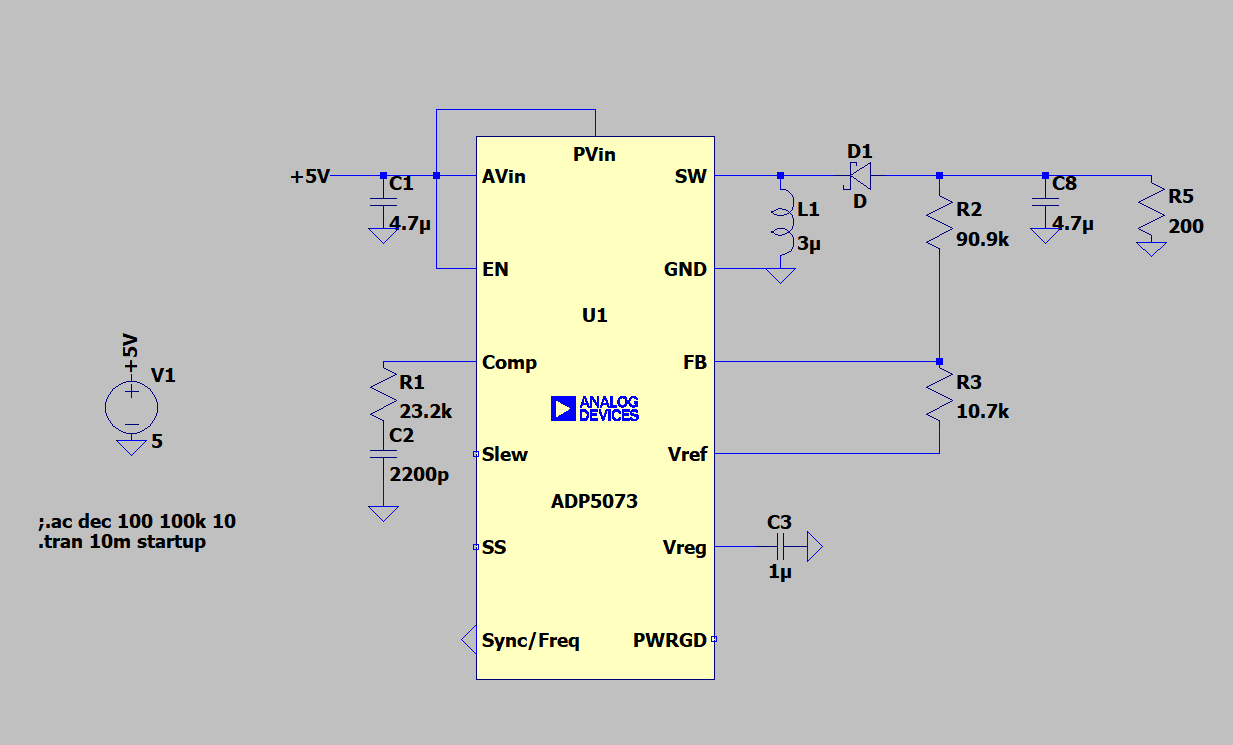Click the ground symbol below C2

point(381,513)
